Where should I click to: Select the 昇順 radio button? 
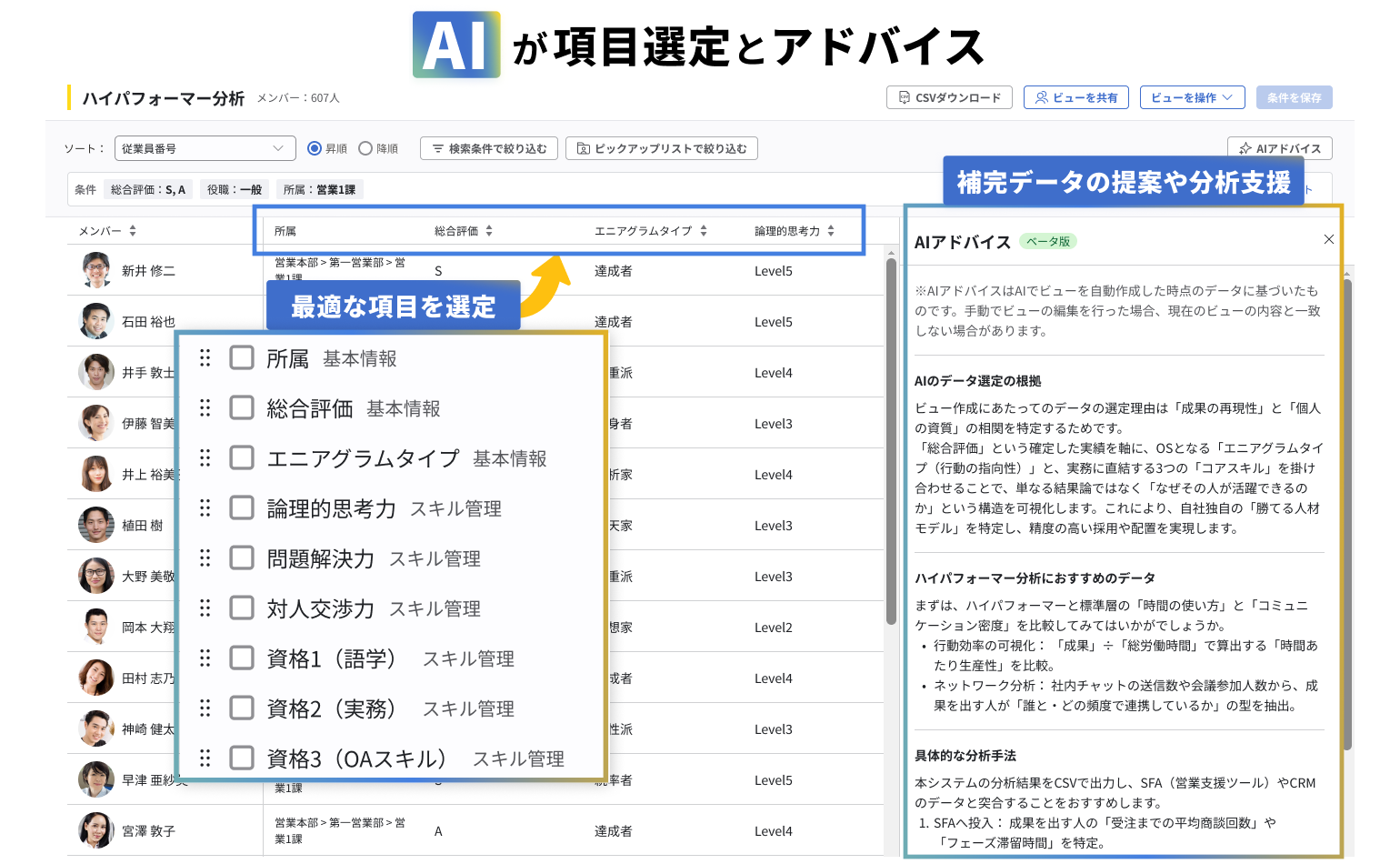click(x=314, y=148)
